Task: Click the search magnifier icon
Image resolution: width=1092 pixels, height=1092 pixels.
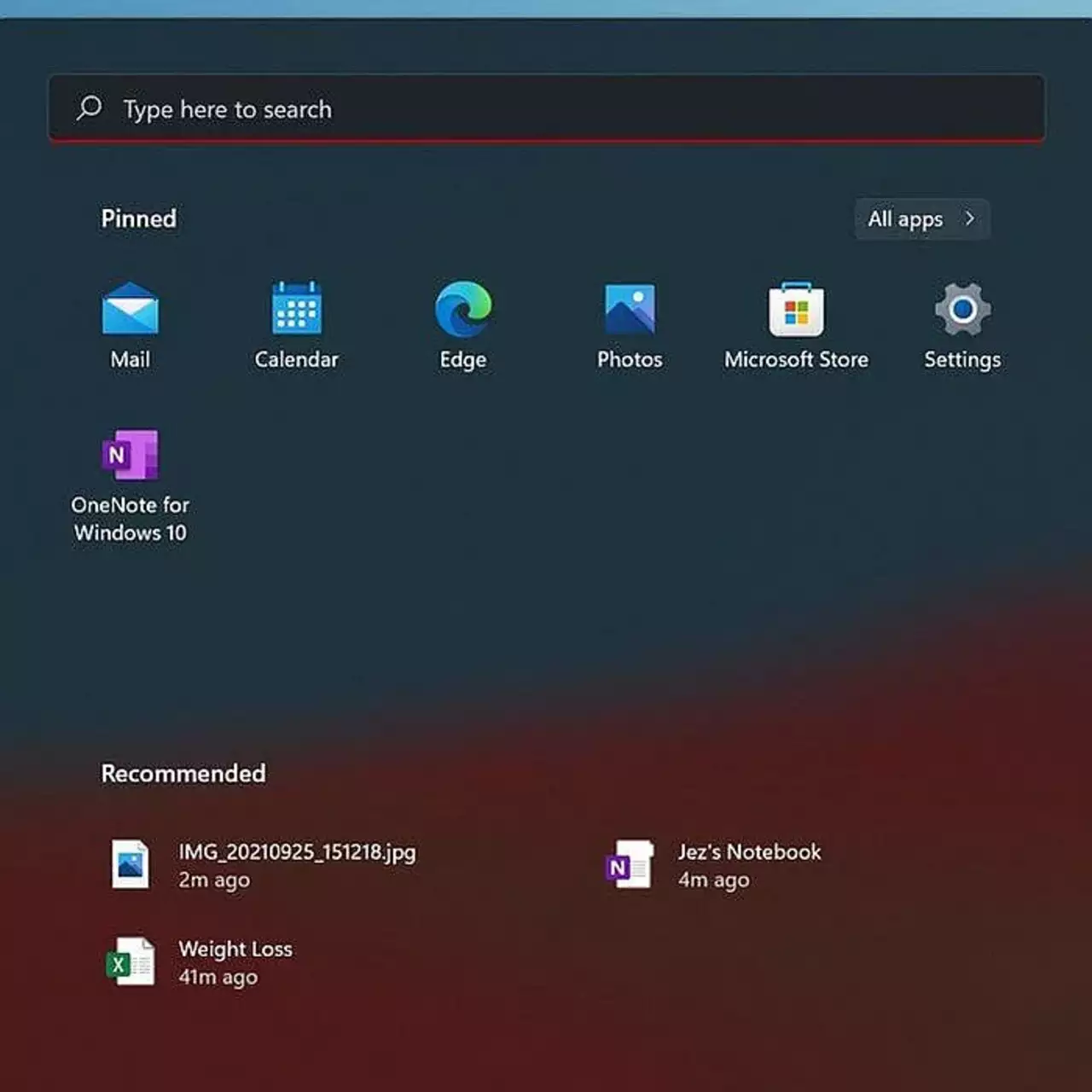Action: 89,108
